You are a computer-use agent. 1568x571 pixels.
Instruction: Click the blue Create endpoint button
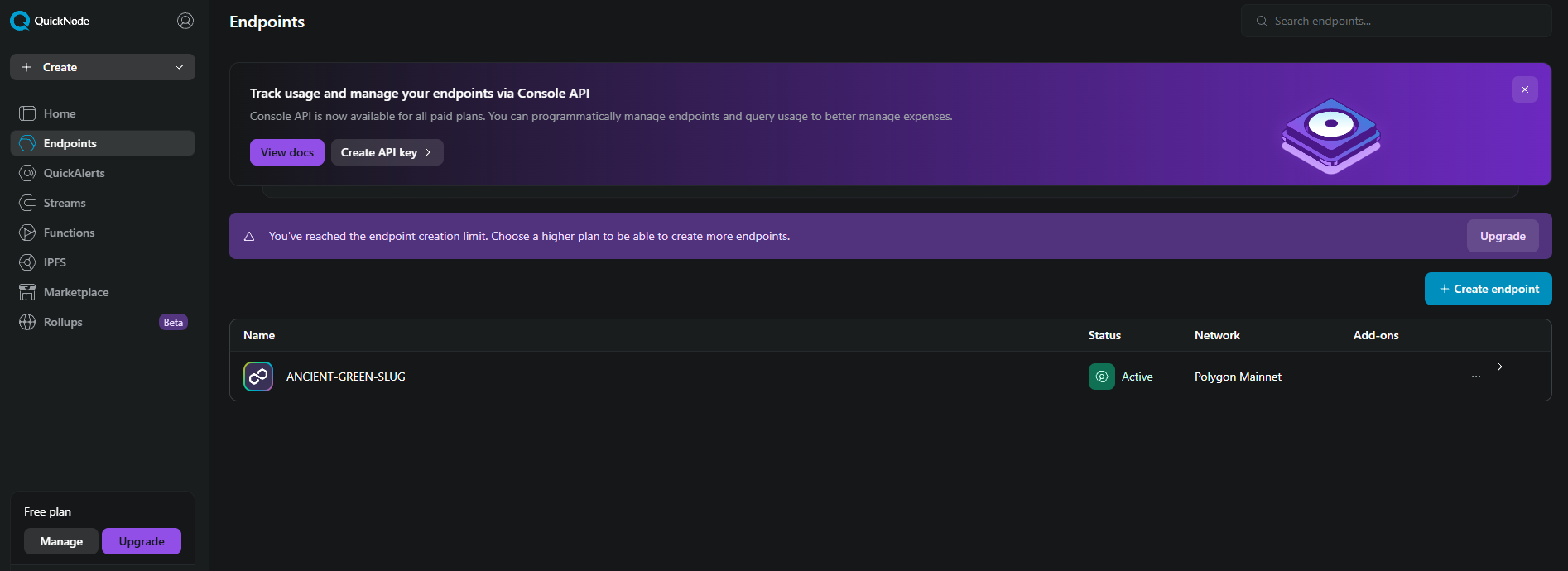coord(1488,289)
